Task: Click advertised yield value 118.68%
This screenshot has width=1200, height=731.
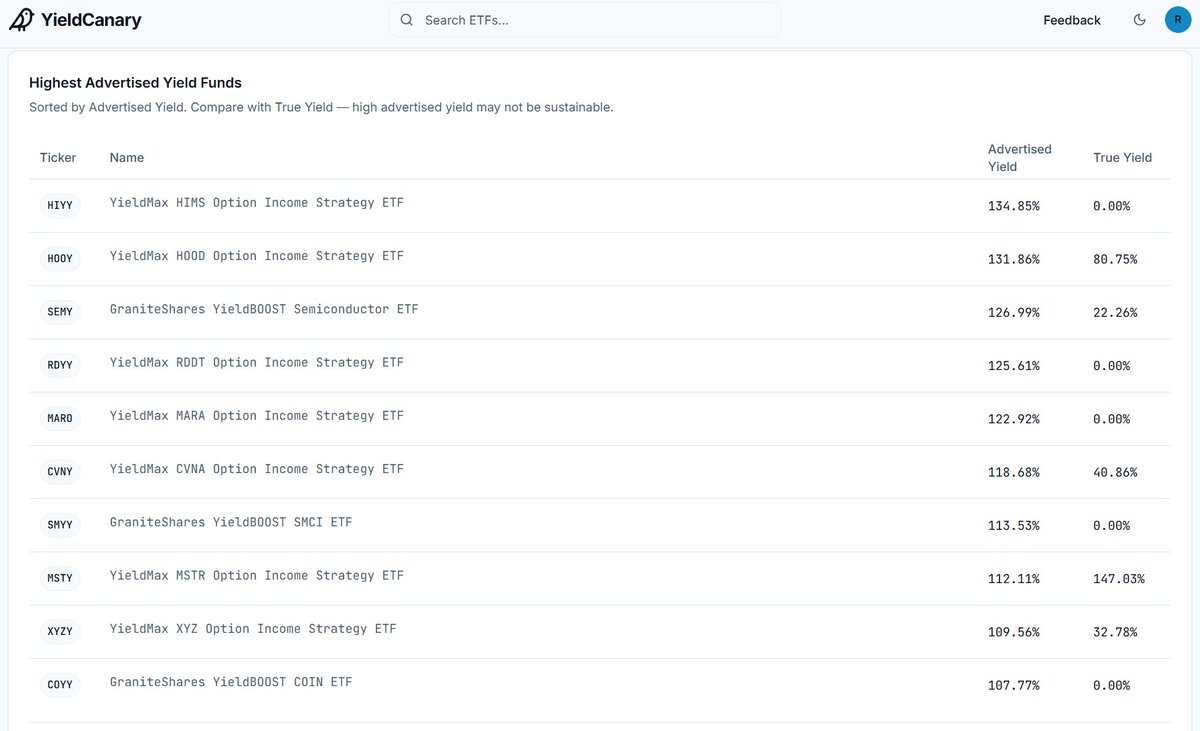Action: coord(1014,472)
